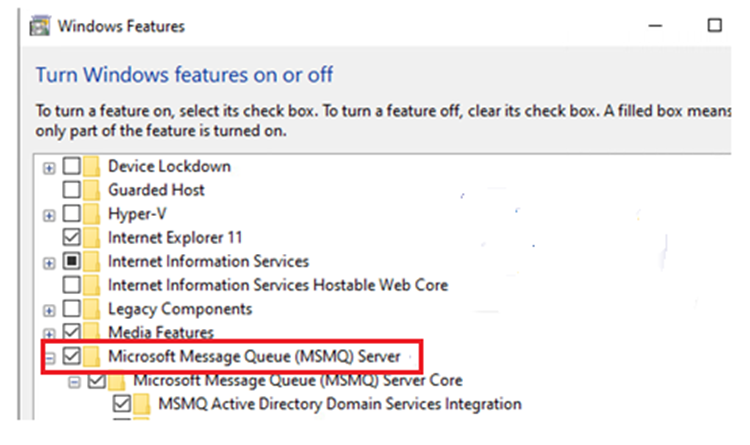The width and height of the screenshot is (750, 445).
Task: Select the Guarded Host folder icon
Action: tap(92, 190)
